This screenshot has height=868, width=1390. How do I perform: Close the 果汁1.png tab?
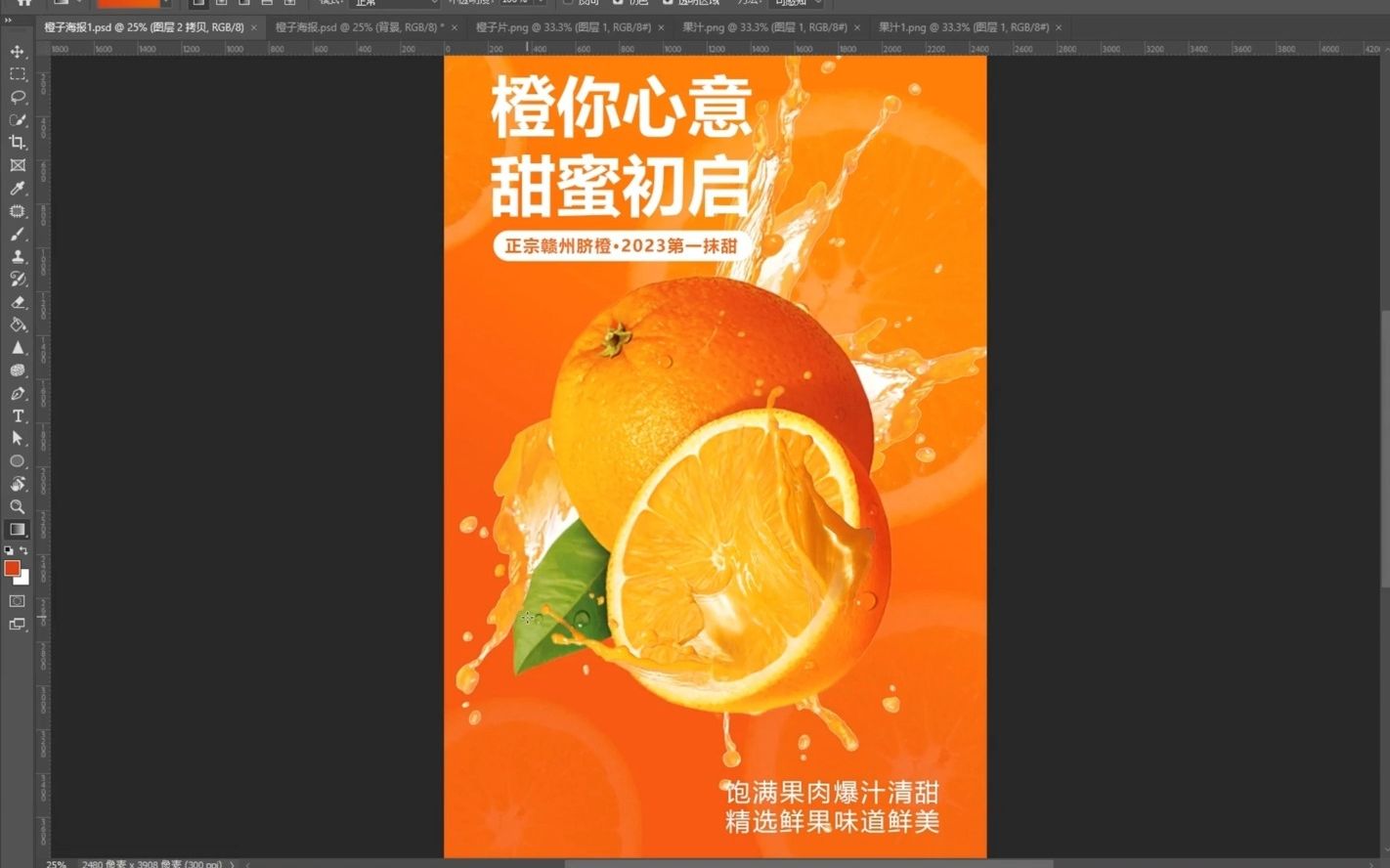(x=1059, y=27)
